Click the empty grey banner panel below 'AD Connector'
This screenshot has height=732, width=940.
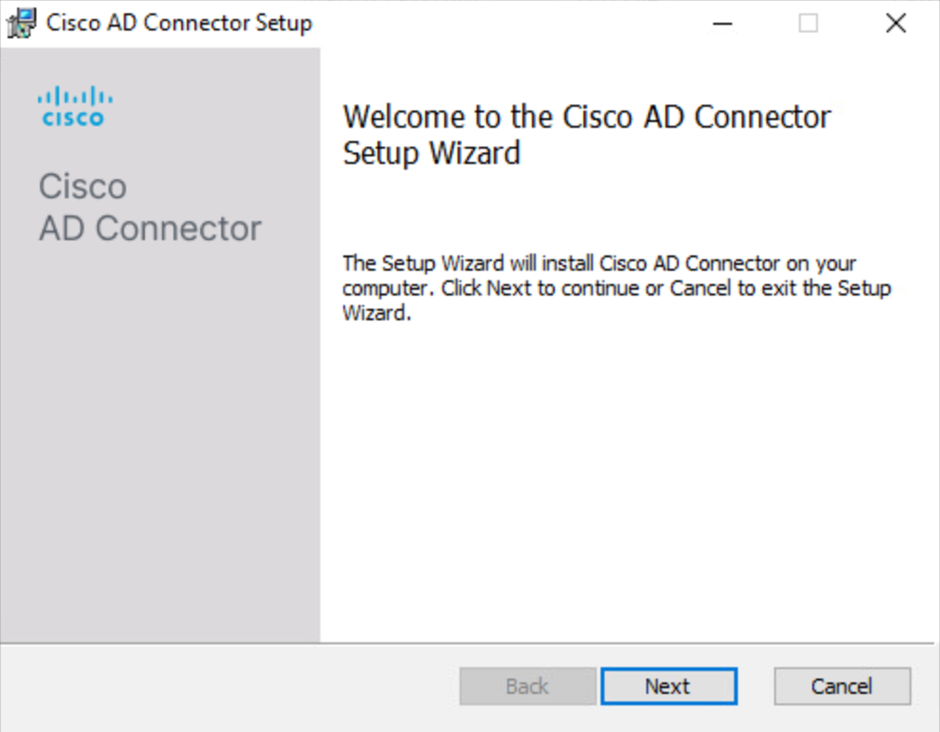click(x=160, y=444)
